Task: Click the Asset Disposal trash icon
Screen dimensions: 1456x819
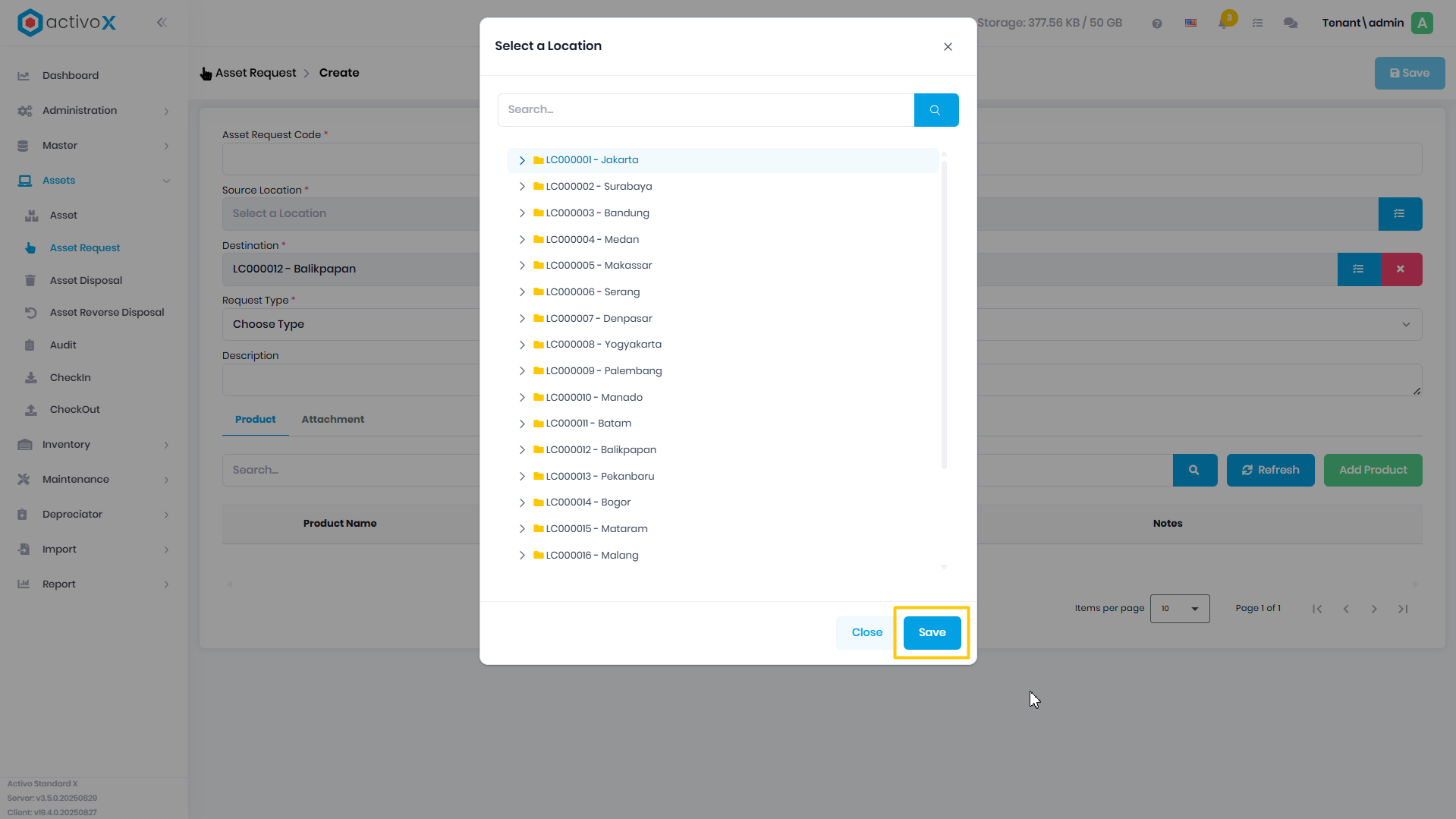Action: (x=30, y=281)
